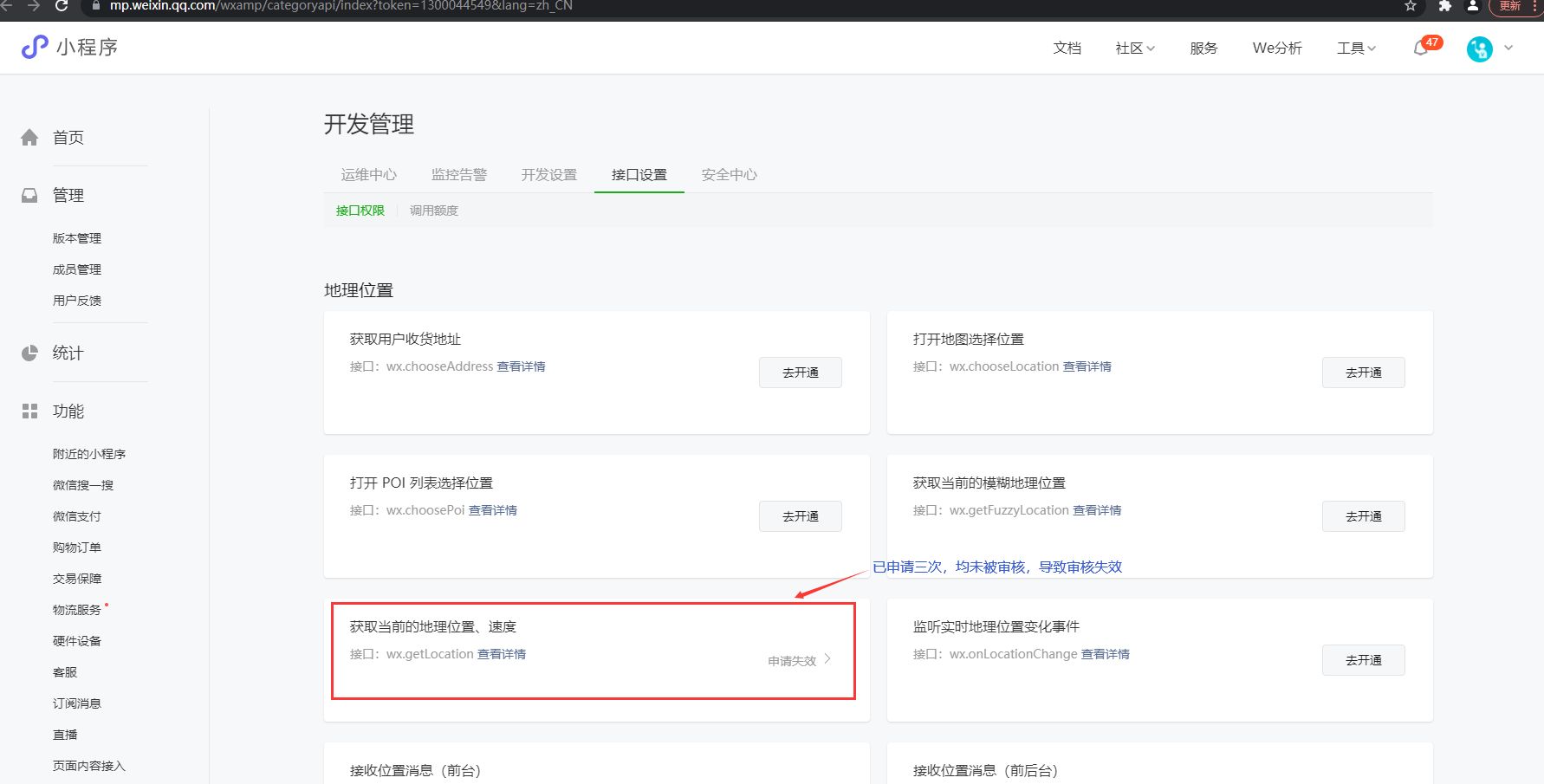This screenshot has width=1544, height=784.
Task: Switch to the 监控告警 tab
Action: (459, 175)
